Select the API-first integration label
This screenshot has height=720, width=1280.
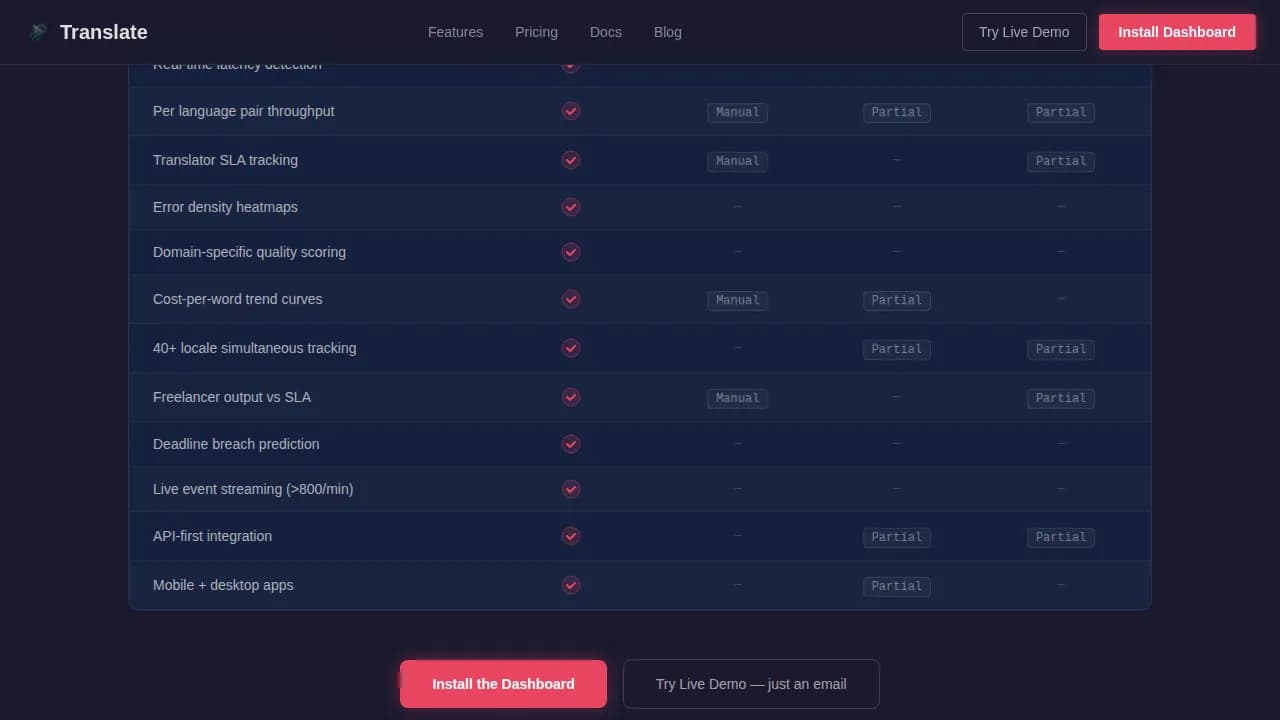(212, 536)
